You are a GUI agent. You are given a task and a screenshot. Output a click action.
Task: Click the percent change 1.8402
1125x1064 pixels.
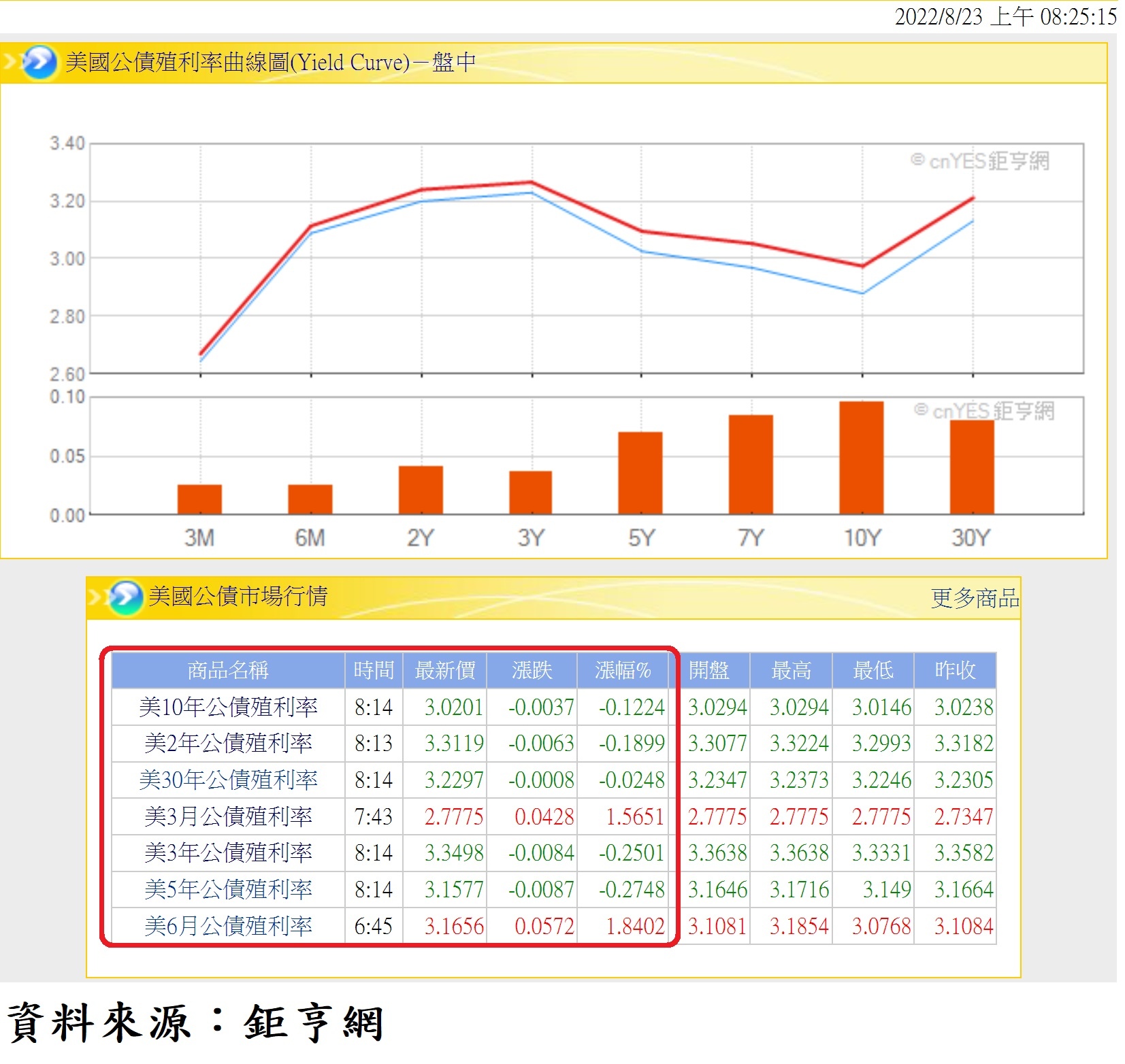click(635, 926)
